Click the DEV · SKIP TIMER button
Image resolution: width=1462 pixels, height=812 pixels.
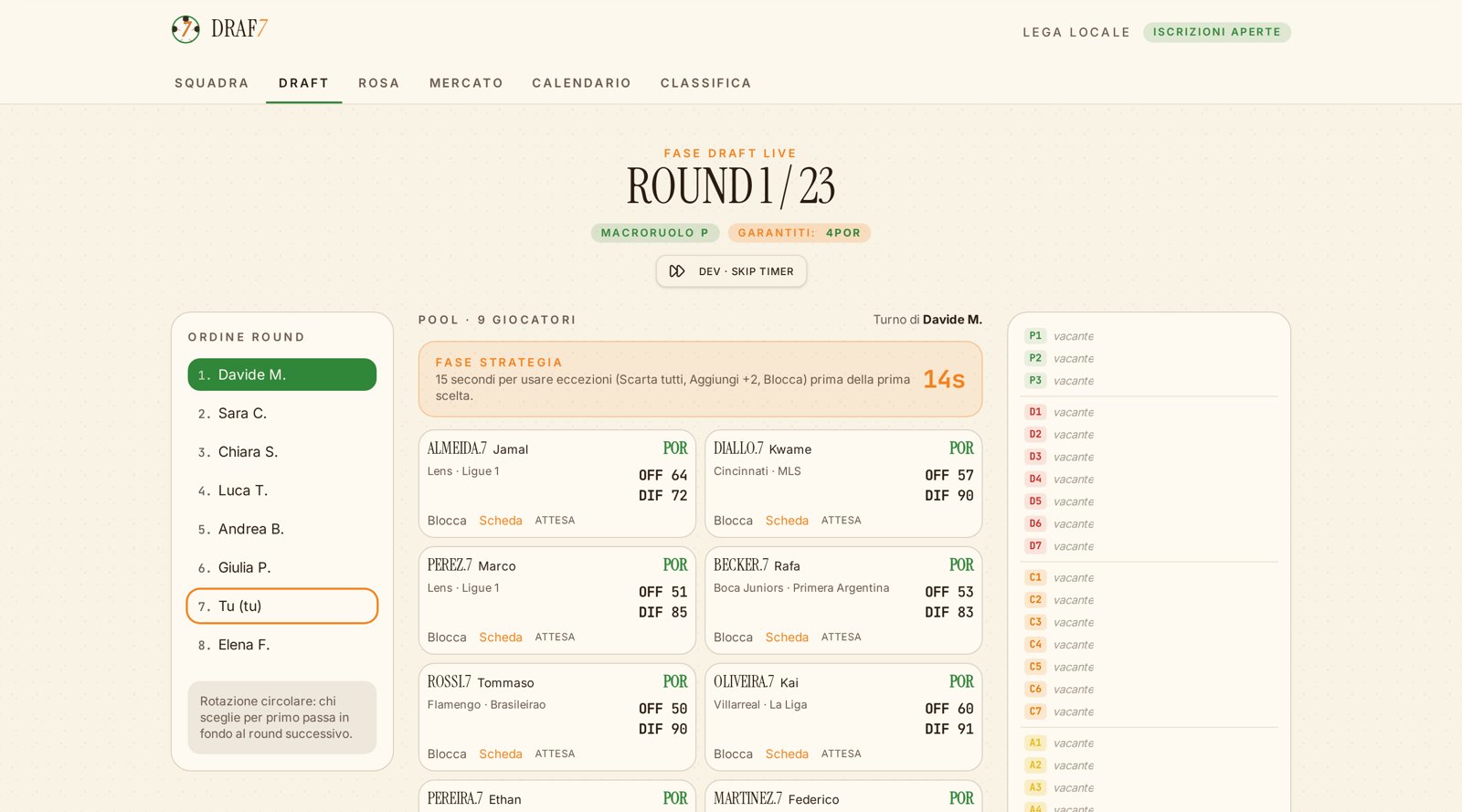731,271
